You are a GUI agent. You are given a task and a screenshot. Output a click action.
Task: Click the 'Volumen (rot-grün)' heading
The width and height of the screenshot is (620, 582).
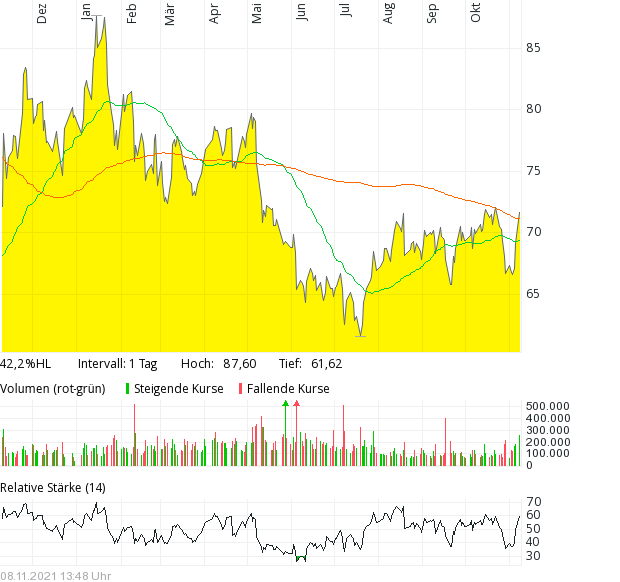point(54,388)
